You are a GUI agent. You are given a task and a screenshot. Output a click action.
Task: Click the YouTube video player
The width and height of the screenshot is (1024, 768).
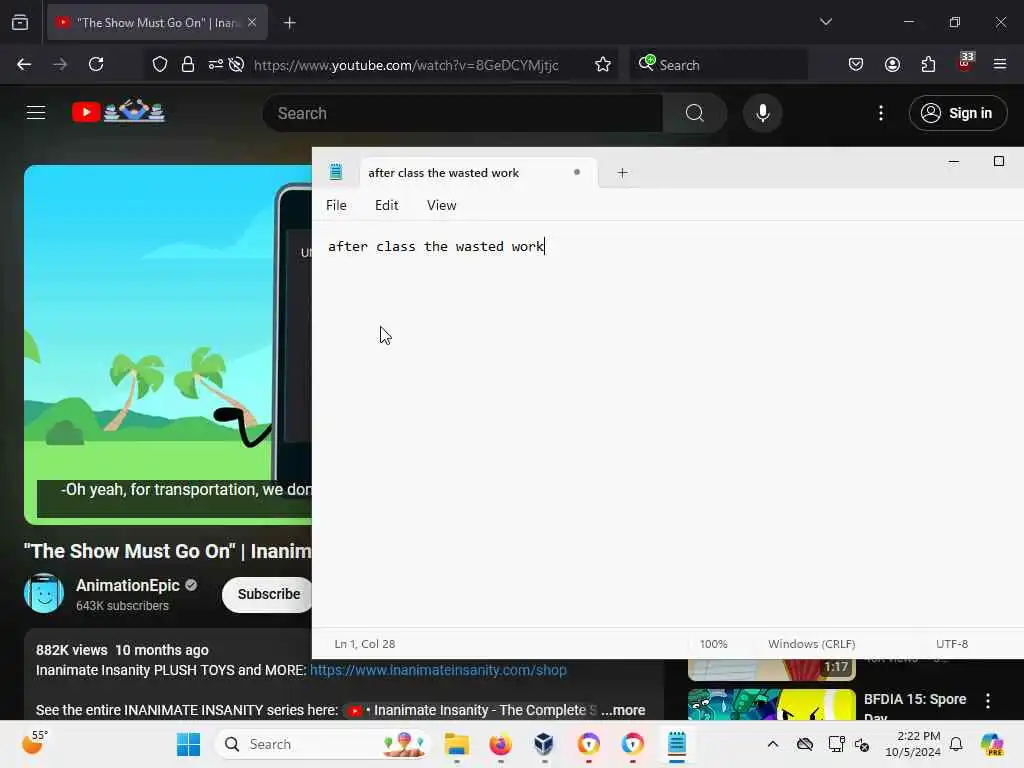tap(168, 344)
